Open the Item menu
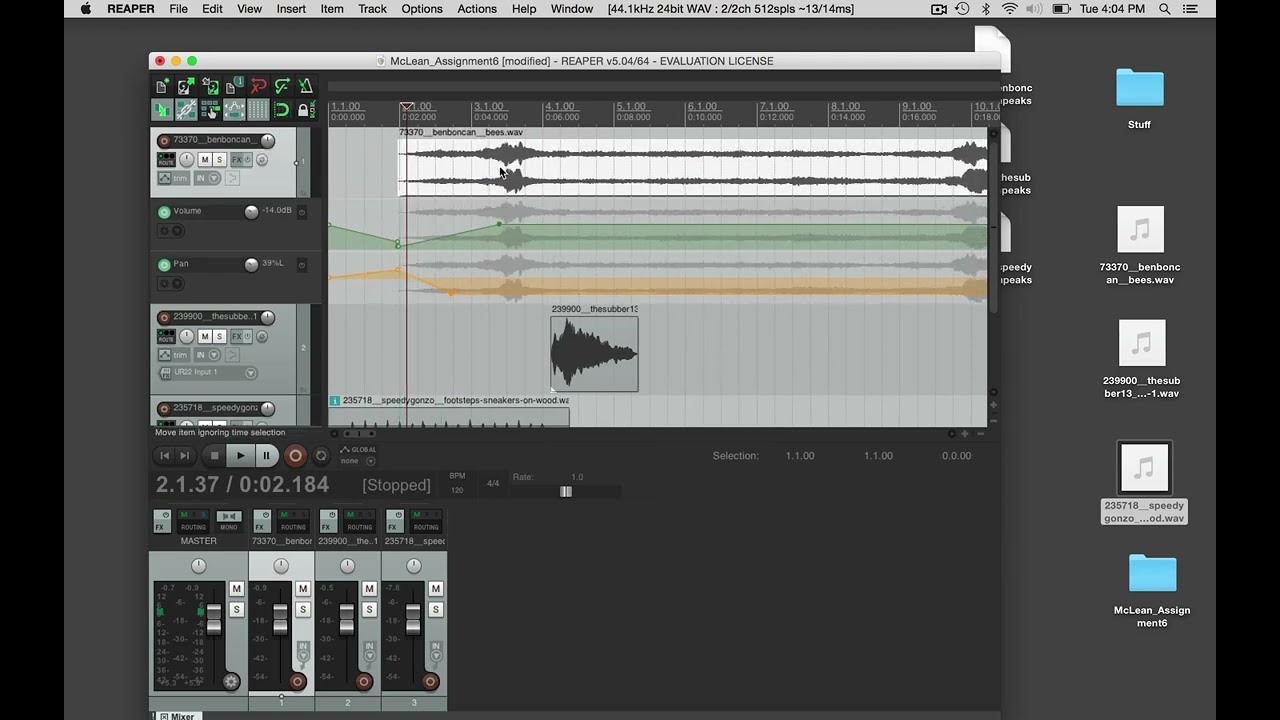 [332, 9]
